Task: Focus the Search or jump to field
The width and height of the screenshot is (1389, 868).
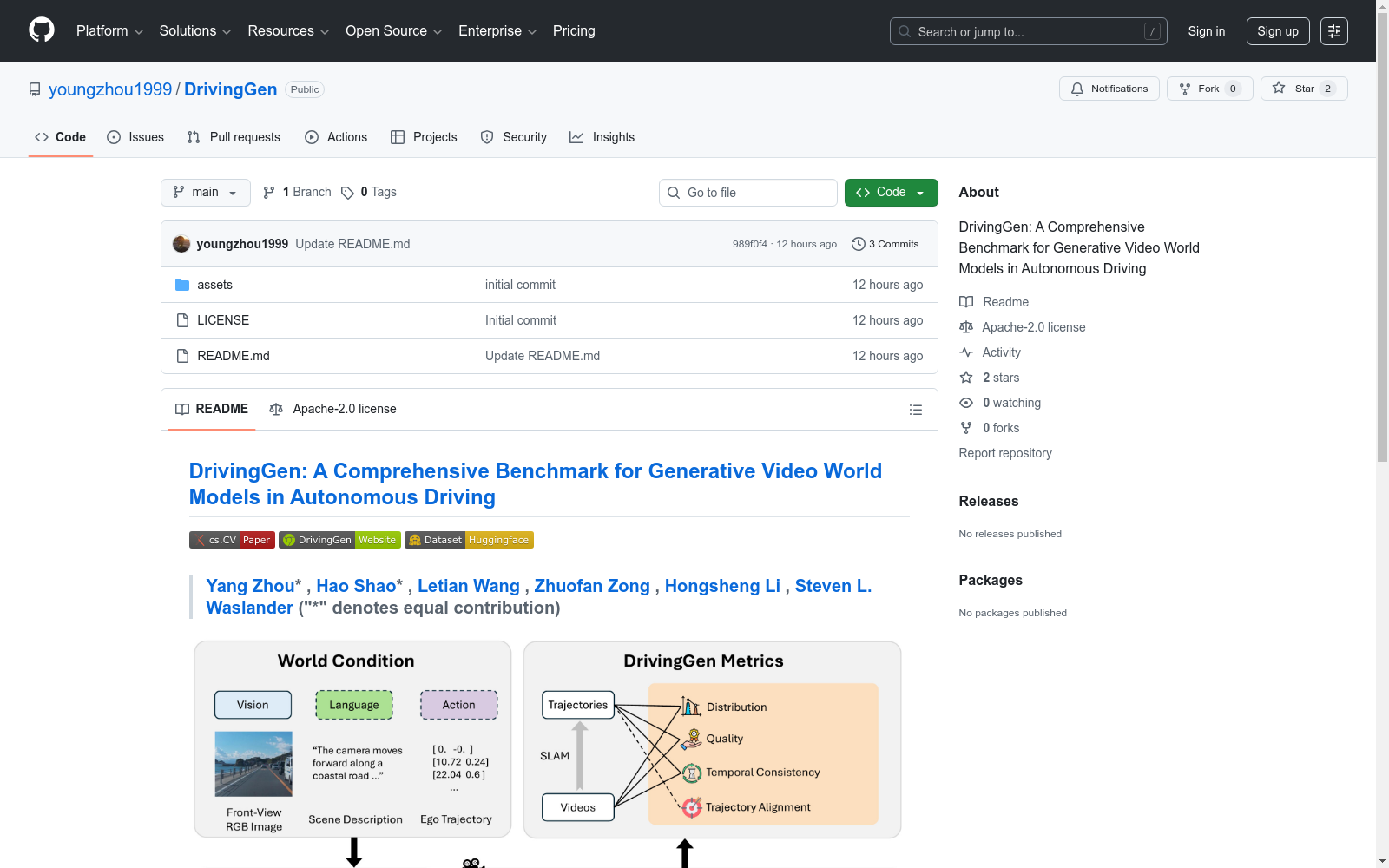Action: point(1029,31)
